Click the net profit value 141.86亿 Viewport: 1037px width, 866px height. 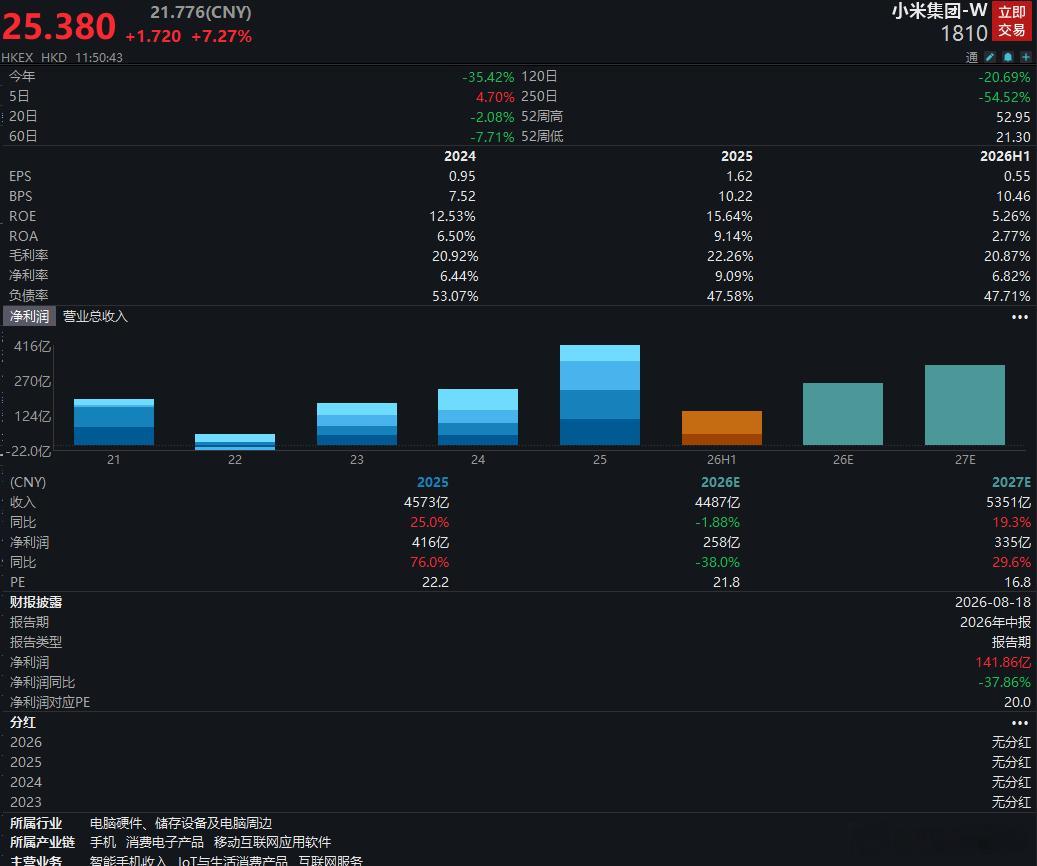click(1003, 662)
